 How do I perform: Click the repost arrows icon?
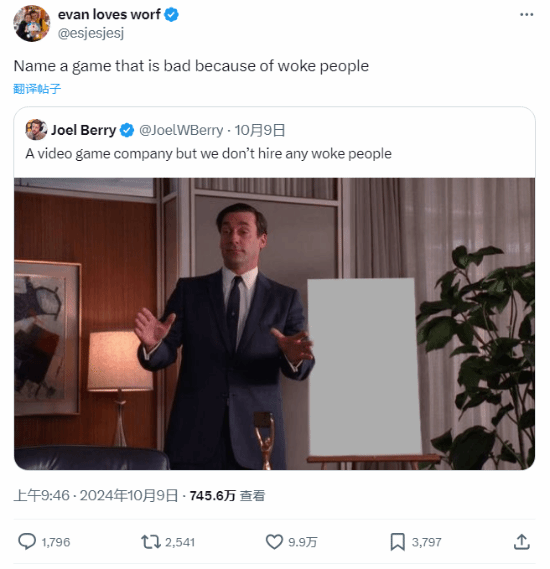tap(151, 542)
